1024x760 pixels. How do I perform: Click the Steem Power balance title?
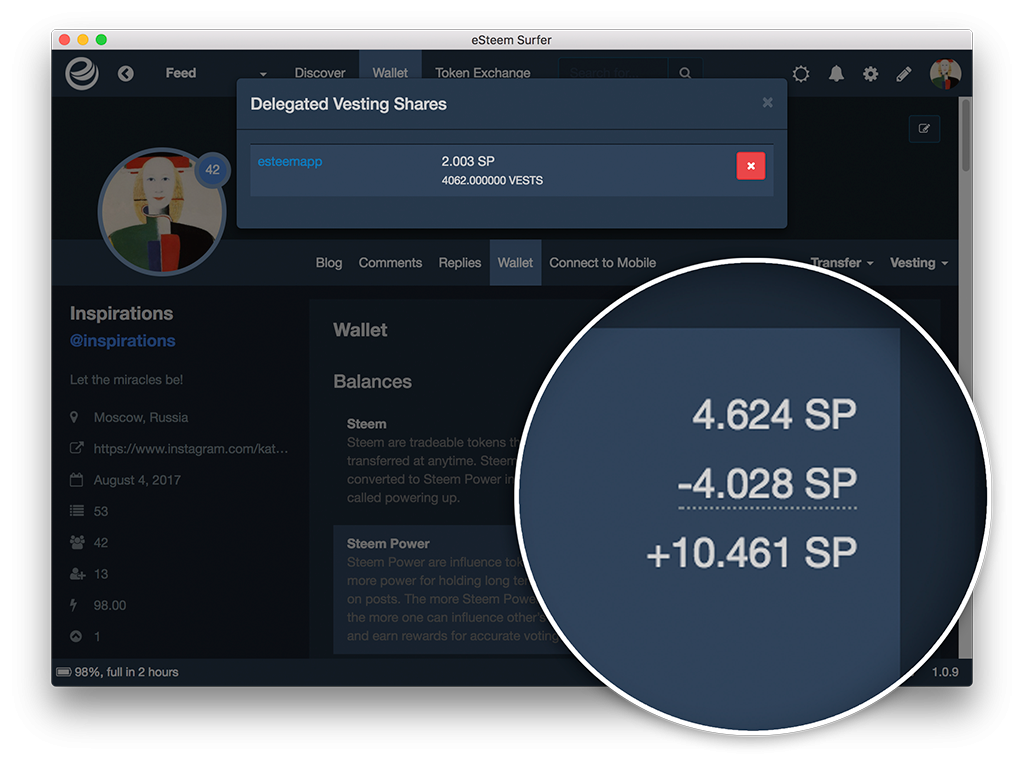388,543
